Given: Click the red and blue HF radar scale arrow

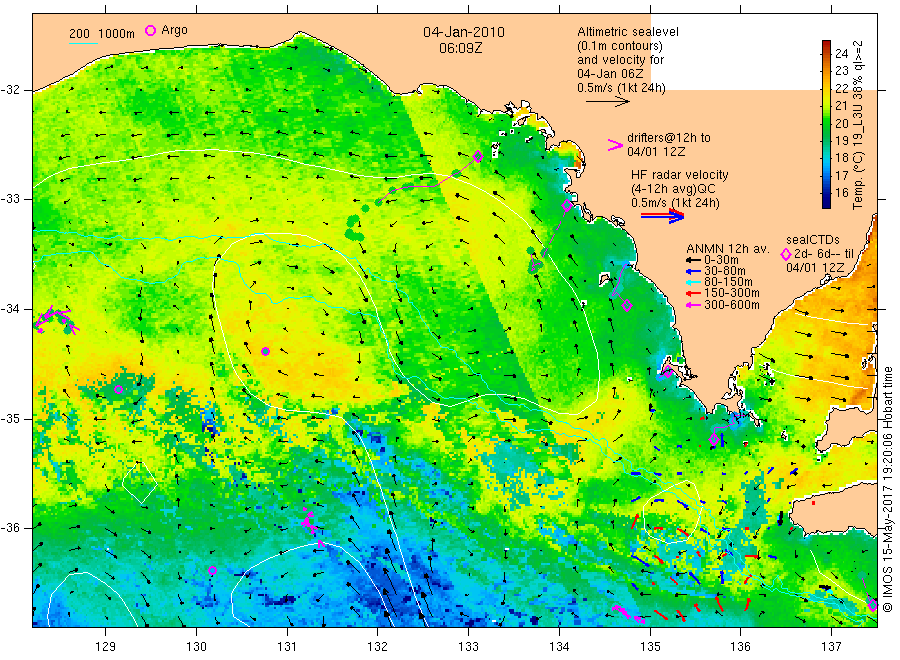Looking at the screenshot, I should coord(662,216).
